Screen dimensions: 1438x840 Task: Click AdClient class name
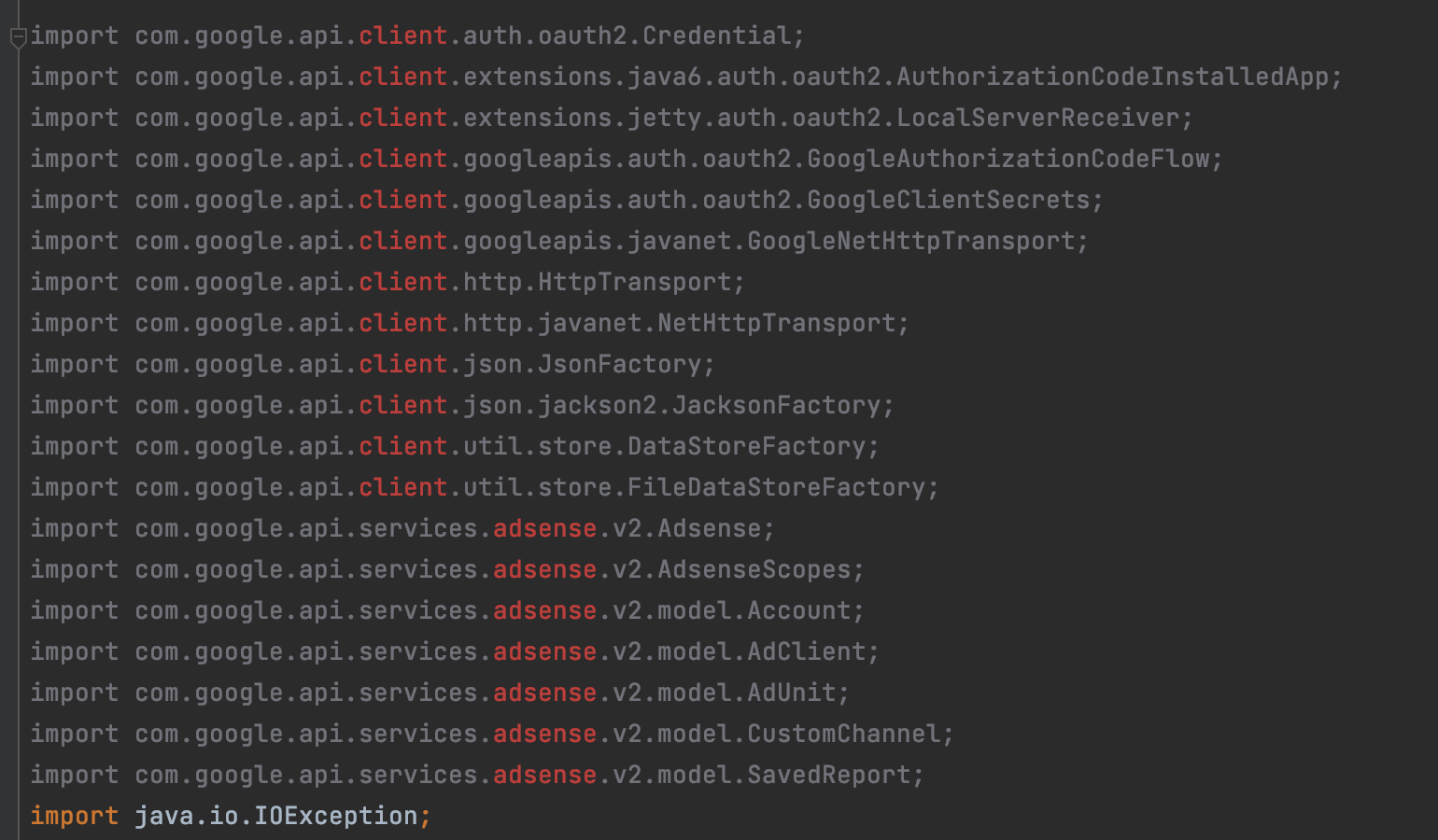(807, 651)
